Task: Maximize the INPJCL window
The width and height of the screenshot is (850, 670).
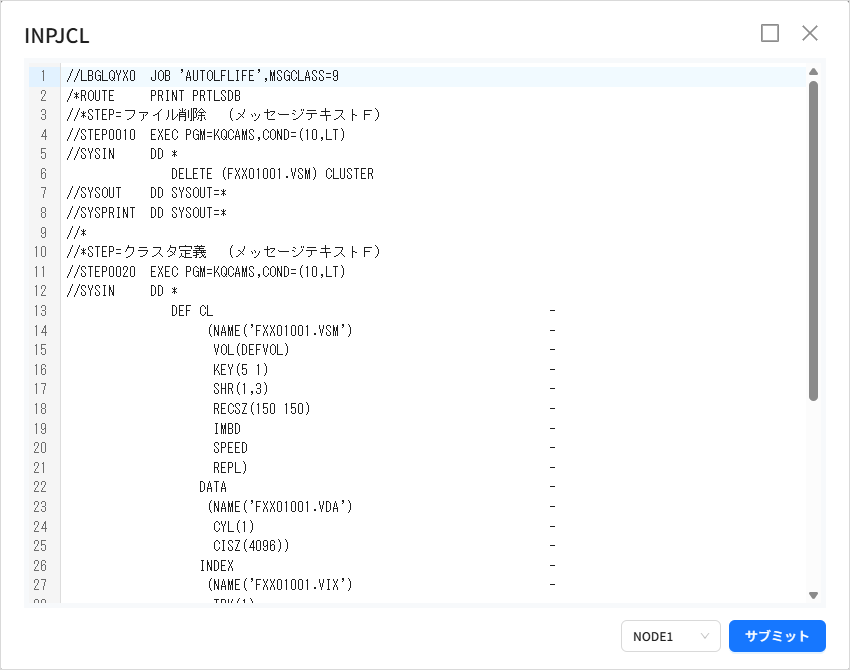Action: click(x=770, y=33)
